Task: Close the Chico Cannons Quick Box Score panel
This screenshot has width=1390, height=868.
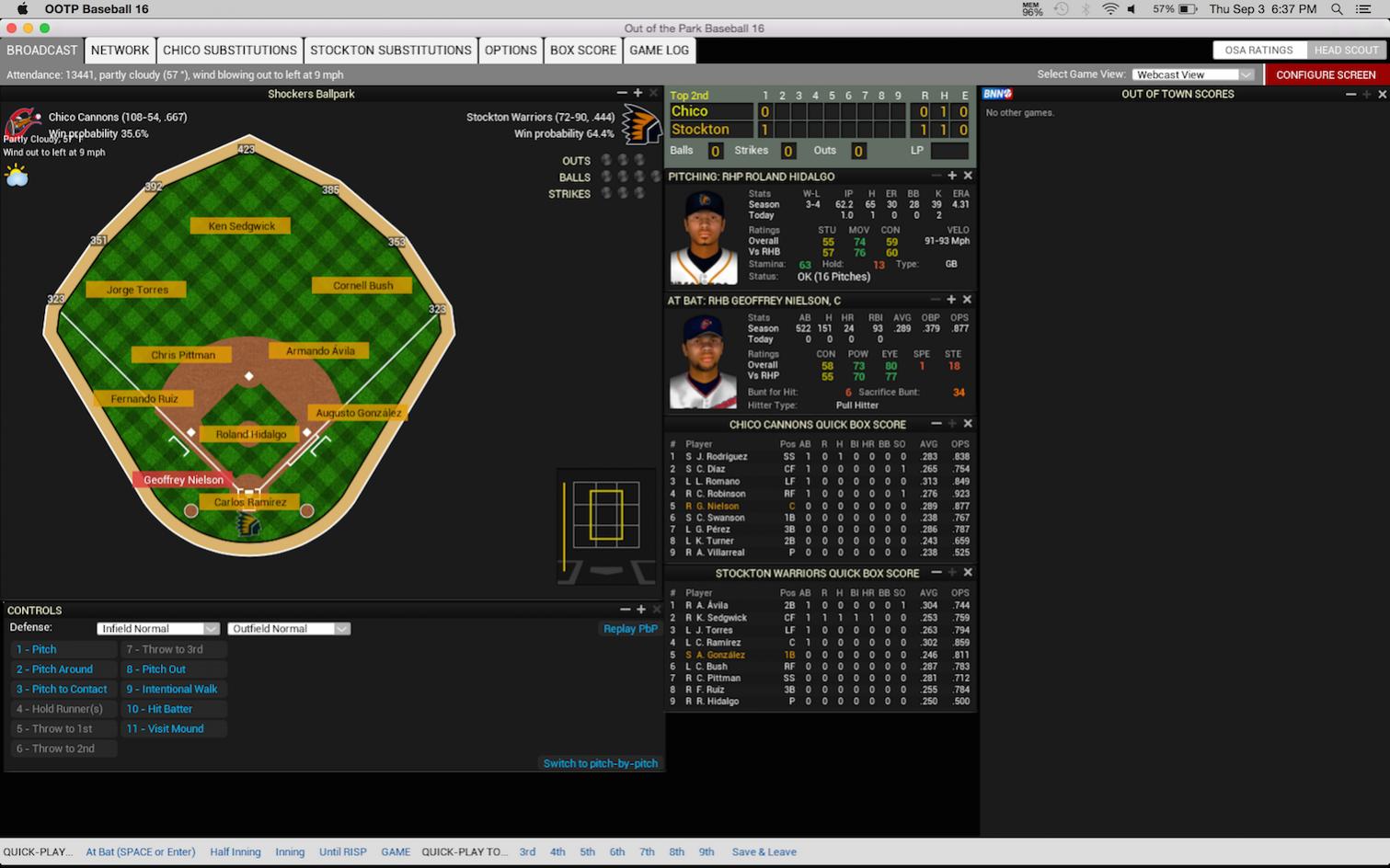Action: [x=968, y=424]
